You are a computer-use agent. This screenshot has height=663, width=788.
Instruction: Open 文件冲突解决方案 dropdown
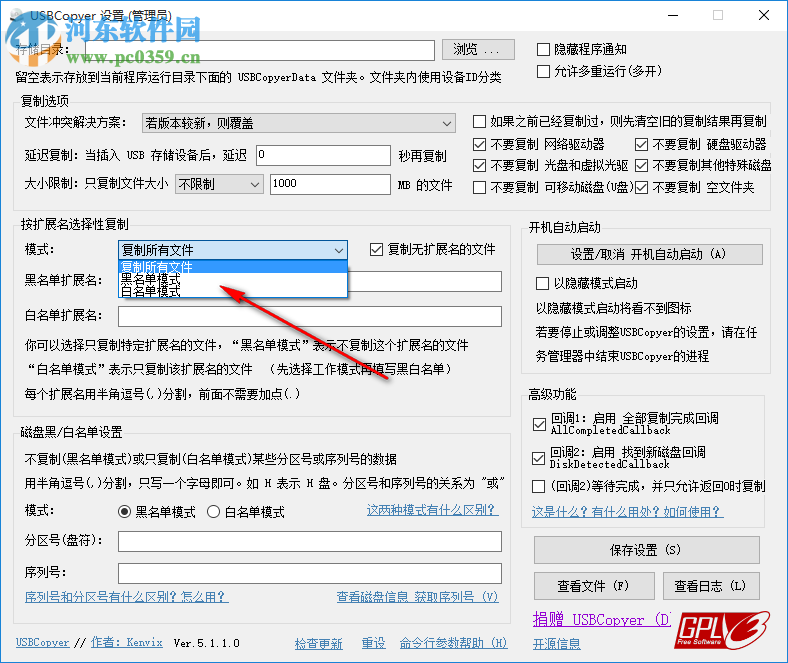point(299,123)
